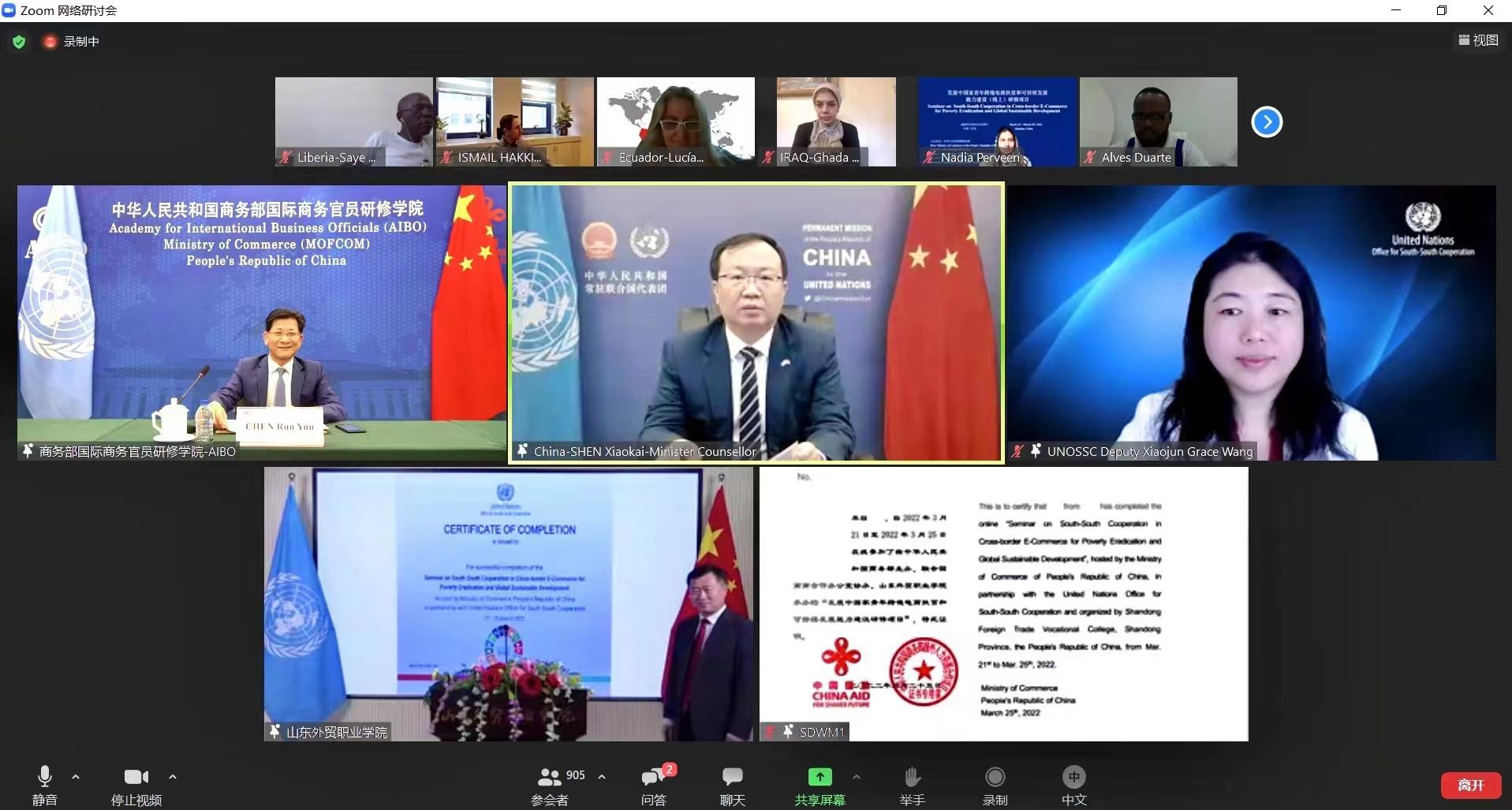Viewport: 1512px width, 810px height.
Task: Expand video options arrow beside 停止视频
Action: (173, 777)
